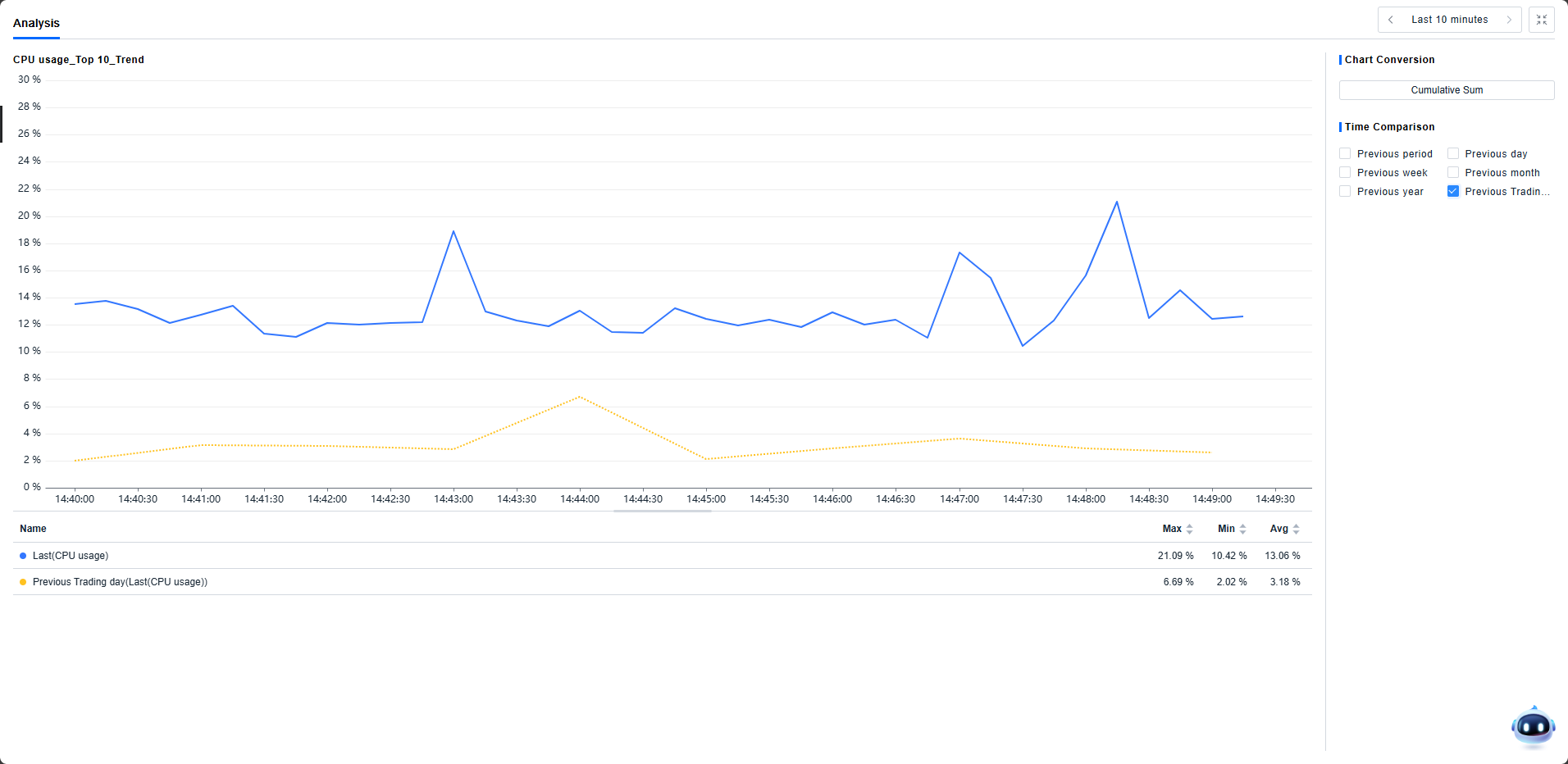Open the Last 10 minutes time selector
The image size is (1568, 764).
(1449, 20)
